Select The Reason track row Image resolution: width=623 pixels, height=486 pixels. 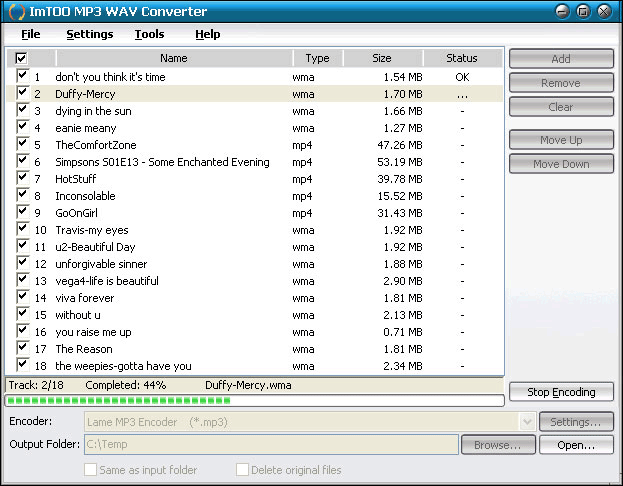[255, 349]
